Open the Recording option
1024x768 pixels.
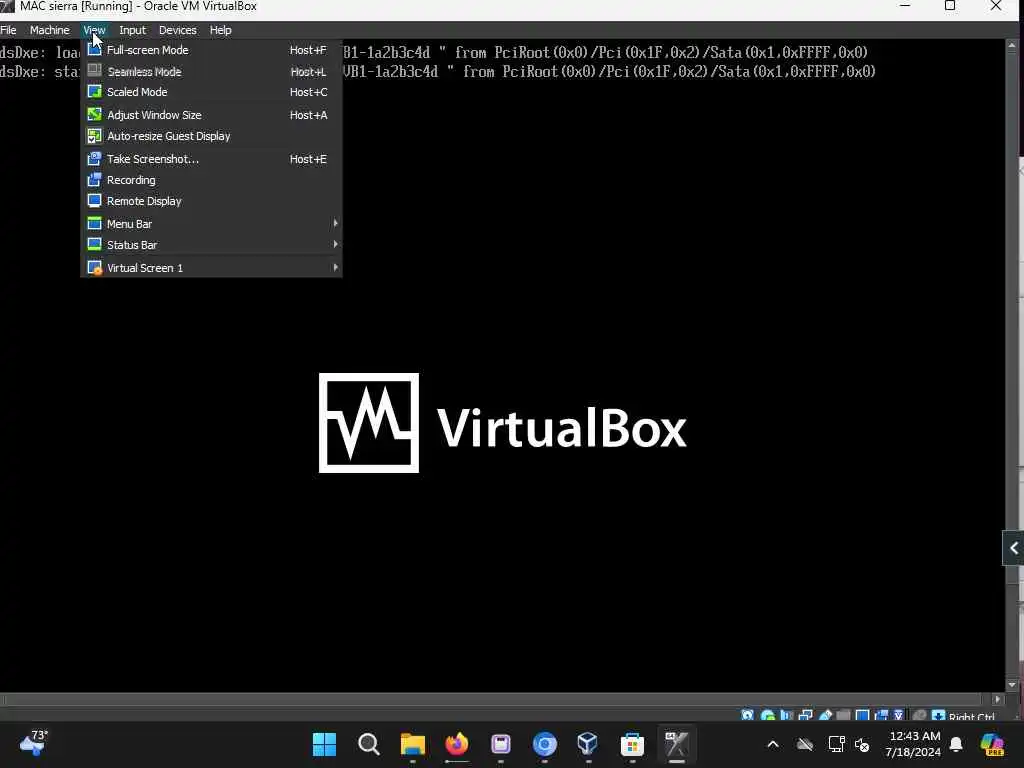coord(212,180)
